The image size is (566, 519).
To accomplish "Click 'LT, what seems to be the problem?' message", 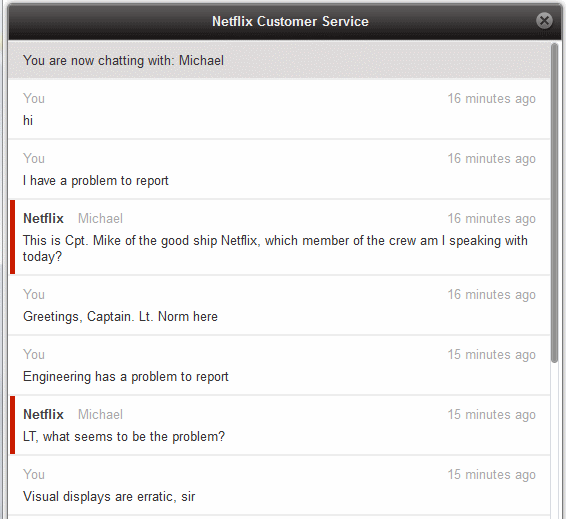I will pyautogui.click(x=124, y=437).
